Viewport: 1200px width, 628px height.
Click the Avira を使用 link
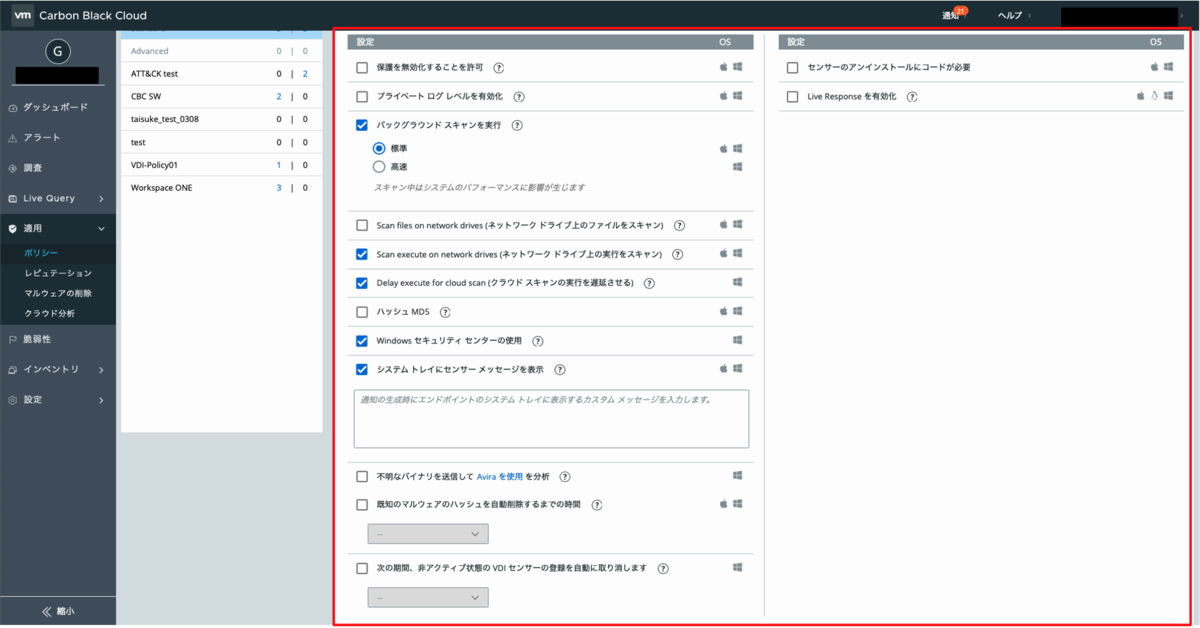(x=500, y=477)
